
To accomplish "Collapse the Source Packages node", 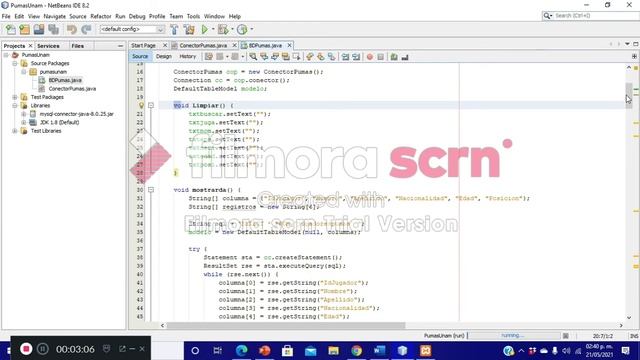I will (x=15, y=63).
